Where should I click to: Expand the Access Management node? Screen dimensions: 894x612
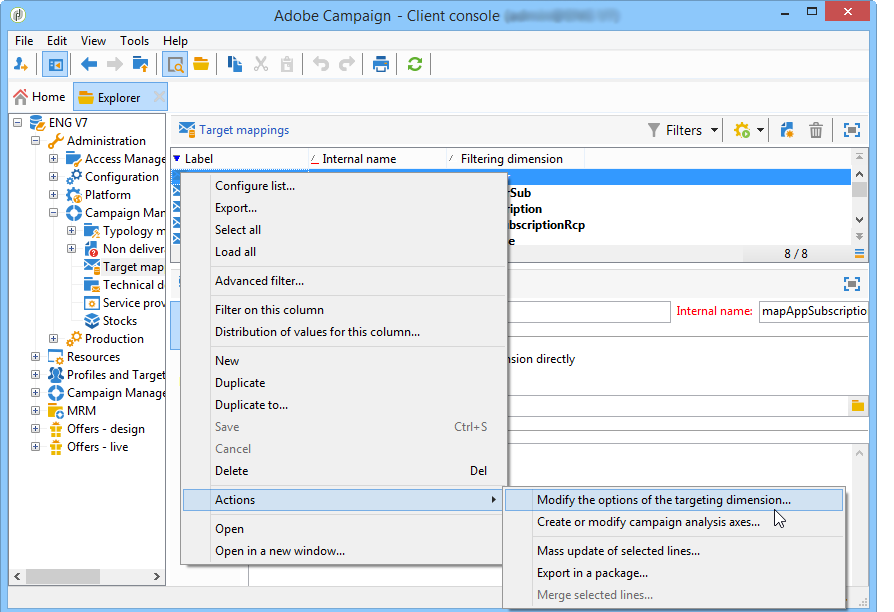54,159
